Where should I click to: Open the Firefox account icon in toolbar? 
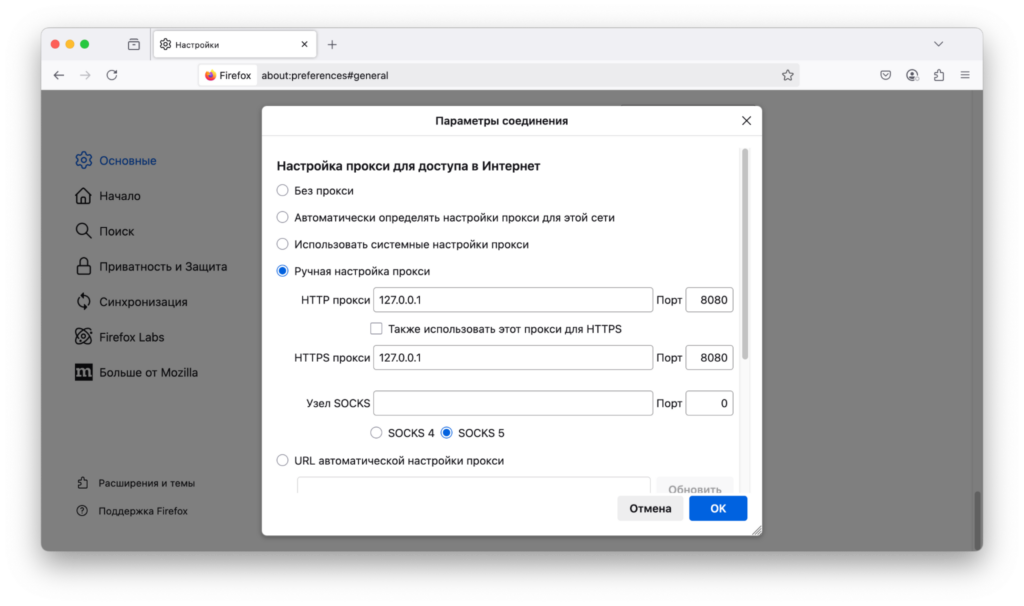click(911, 74)
